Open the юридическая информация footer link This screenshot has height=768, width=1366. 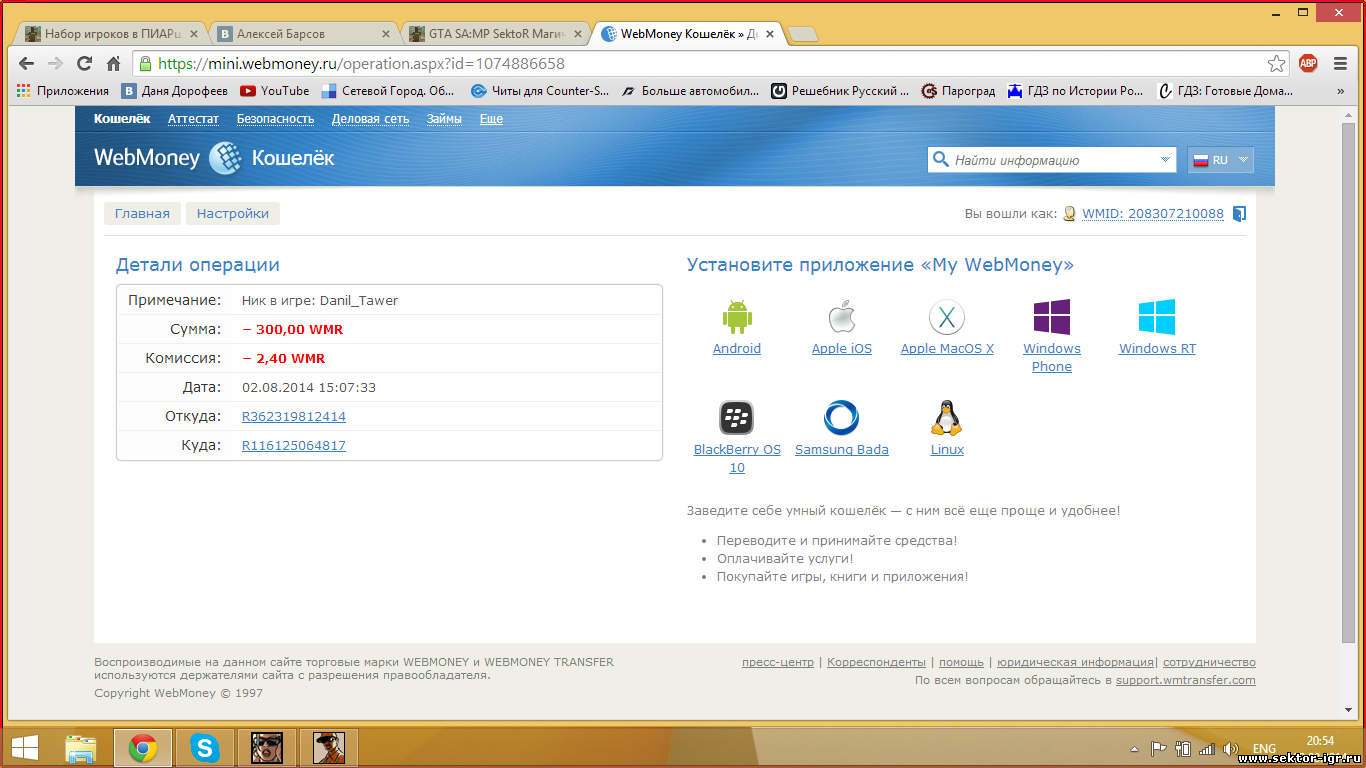click(x=1075, y=662)
